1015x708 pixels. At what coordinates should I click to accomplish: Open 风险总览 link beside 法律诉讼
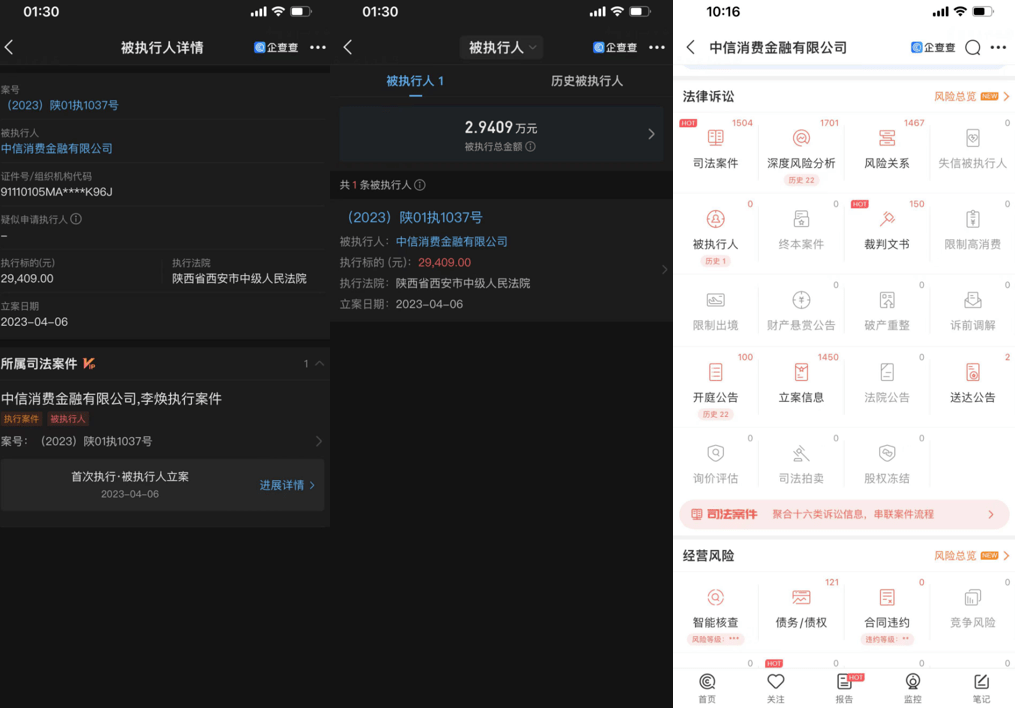pos(972,96)
